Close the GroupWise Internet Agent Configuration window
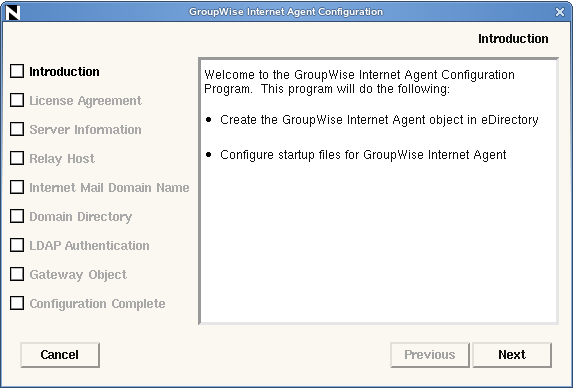Image resolution: width=573 pixels, height=390 pixels. click(x=559, y=12)
